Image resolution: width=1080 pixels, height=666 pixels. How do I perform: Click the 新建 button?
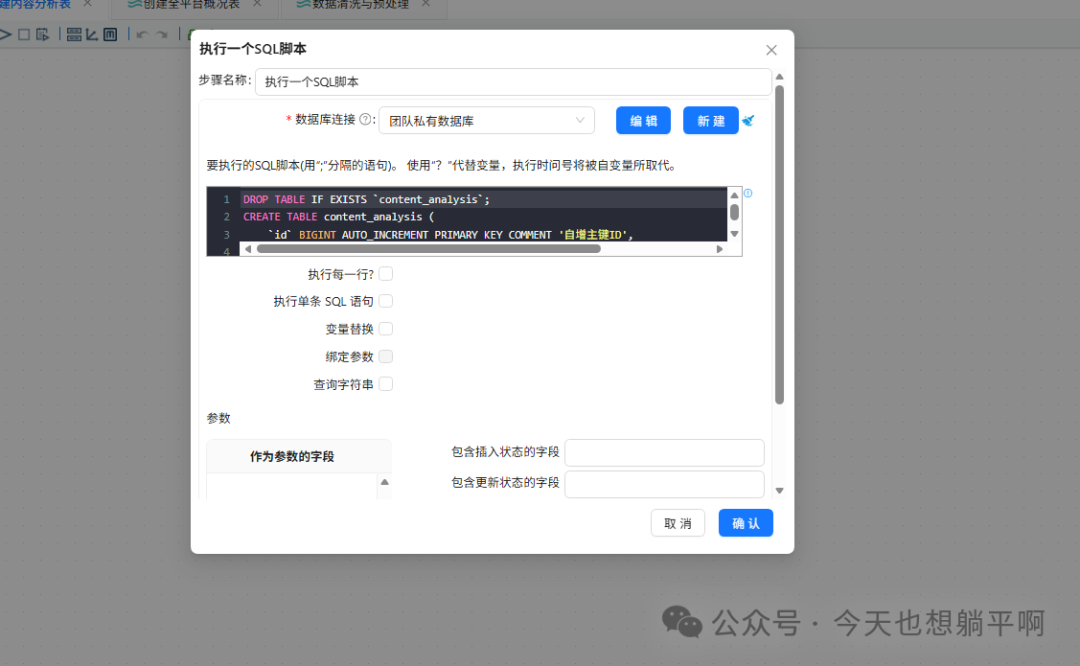click(x=711, y=121)
